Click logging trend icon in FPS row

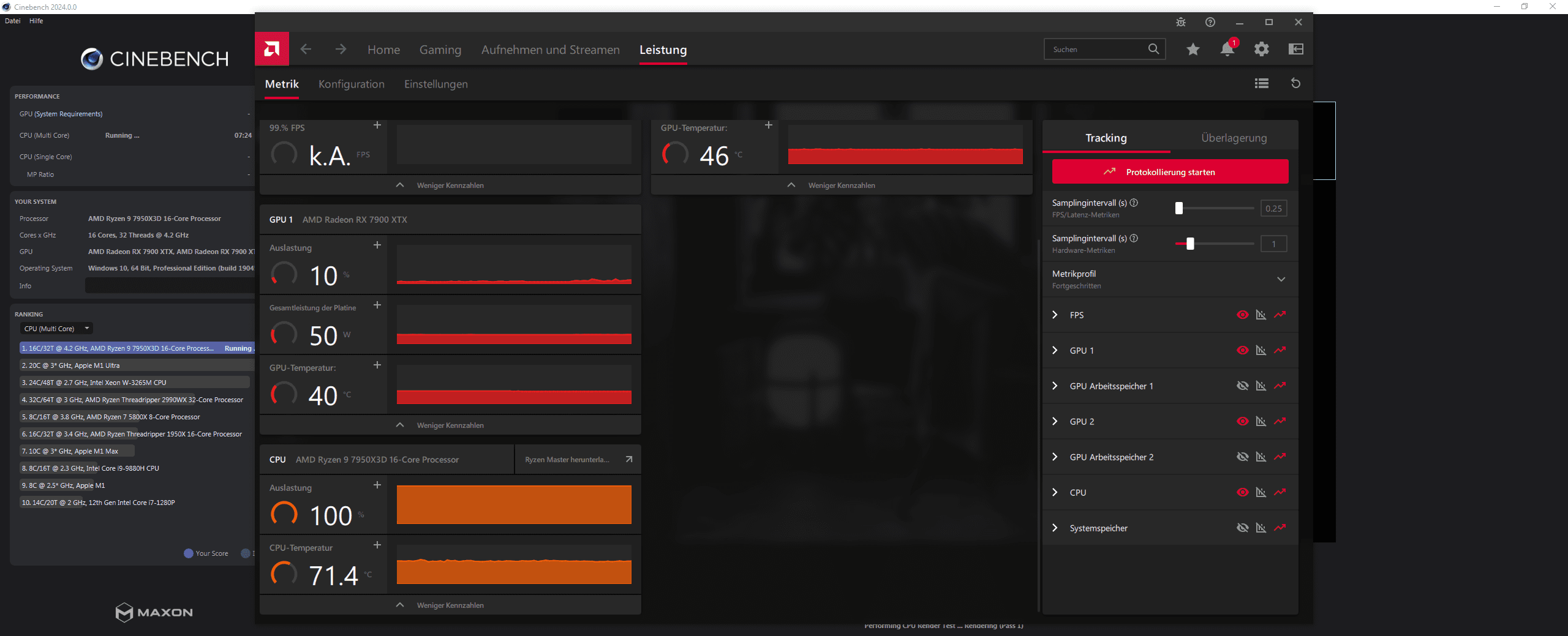1280,315
